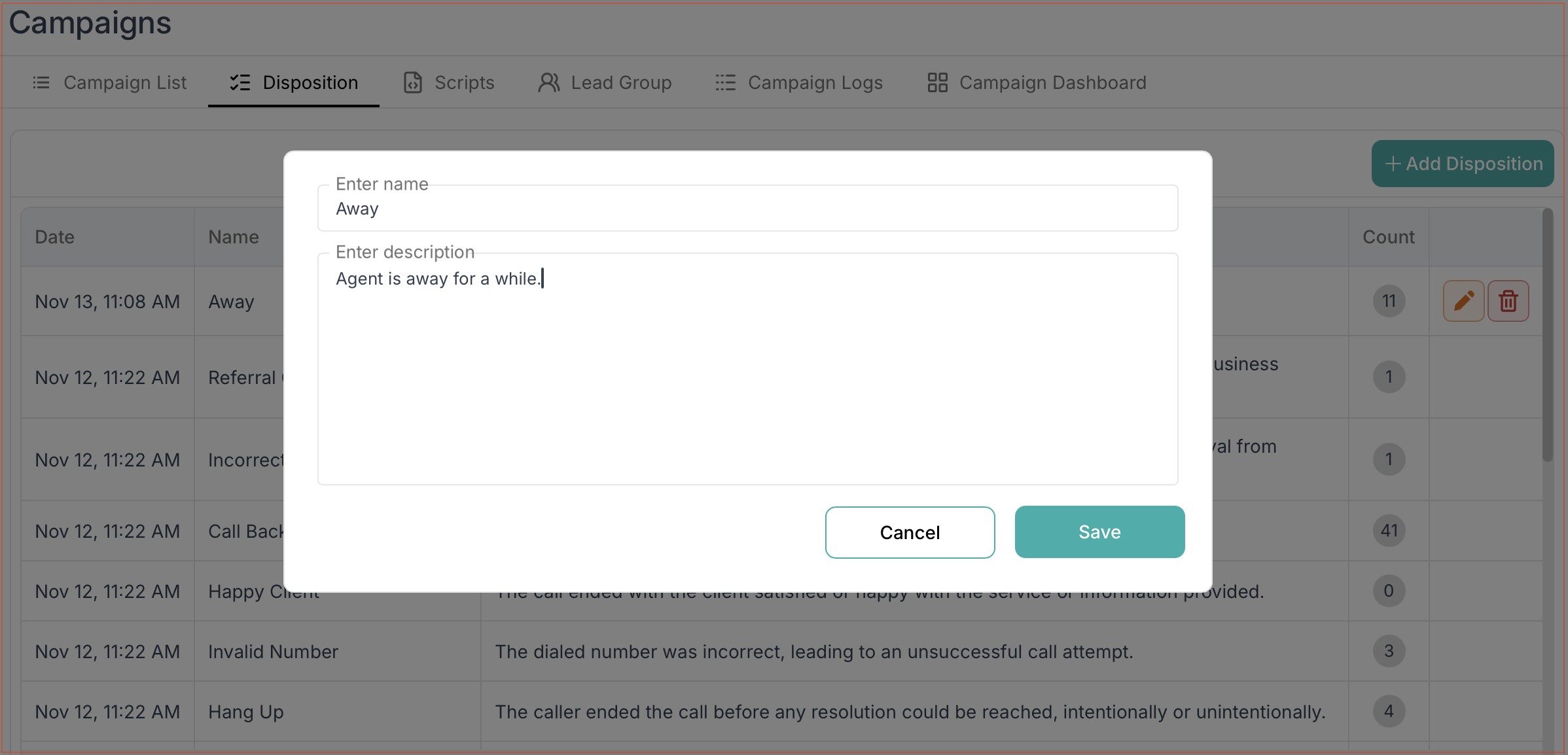
Task: Click the Scripts document icon
Action: pyautogui.click(x=413, y=82)
